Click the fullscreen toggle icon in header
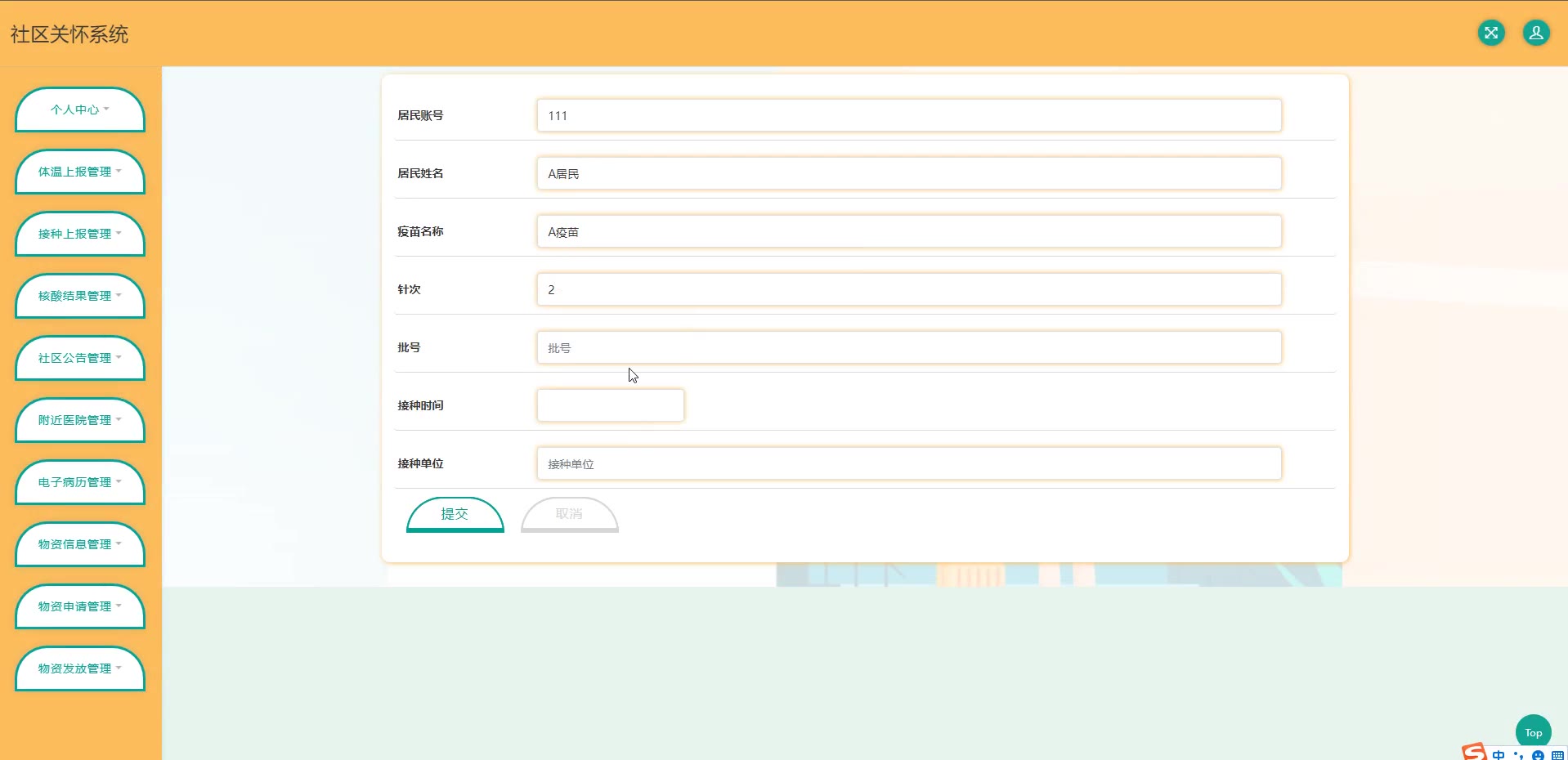Screen dimensions: 1568x760 pyautogui.click(x=1491, y=33)
